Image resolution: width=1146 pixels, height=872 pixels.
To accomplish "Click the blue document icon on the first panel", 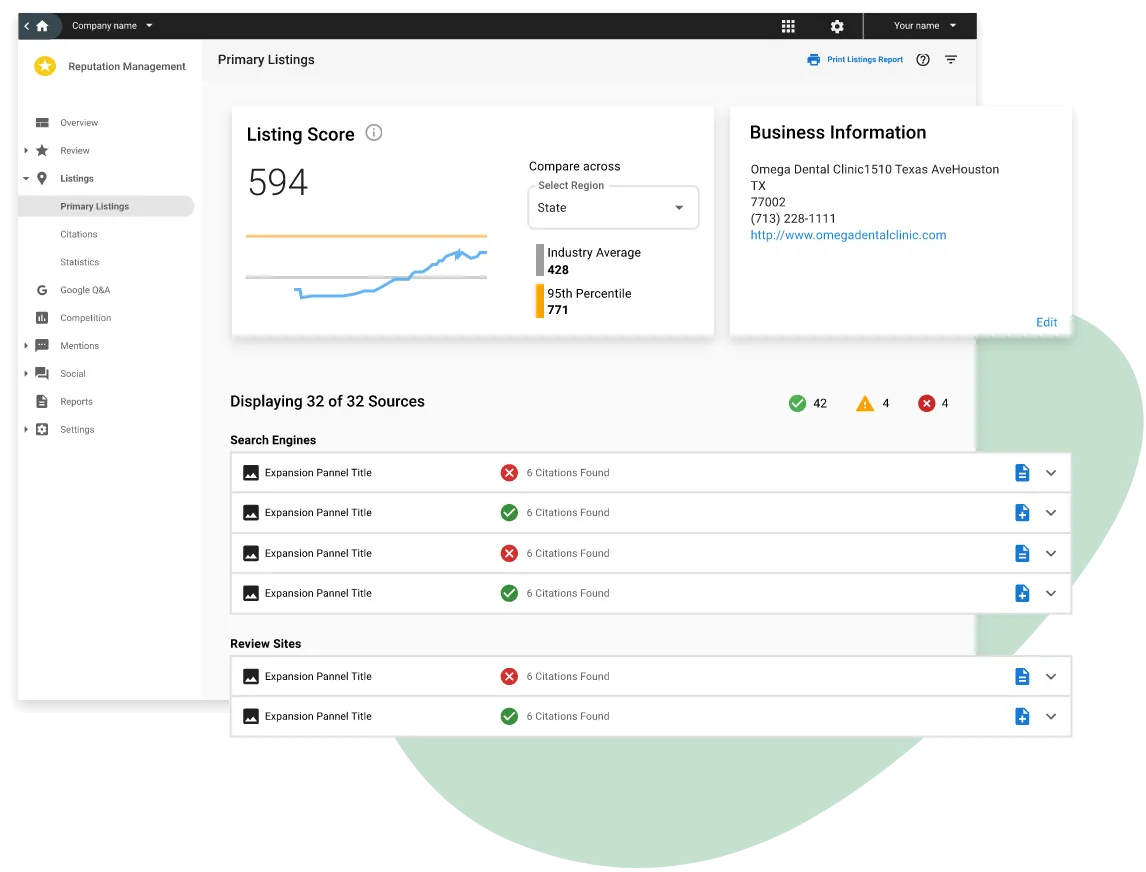I will (1022, 472).
